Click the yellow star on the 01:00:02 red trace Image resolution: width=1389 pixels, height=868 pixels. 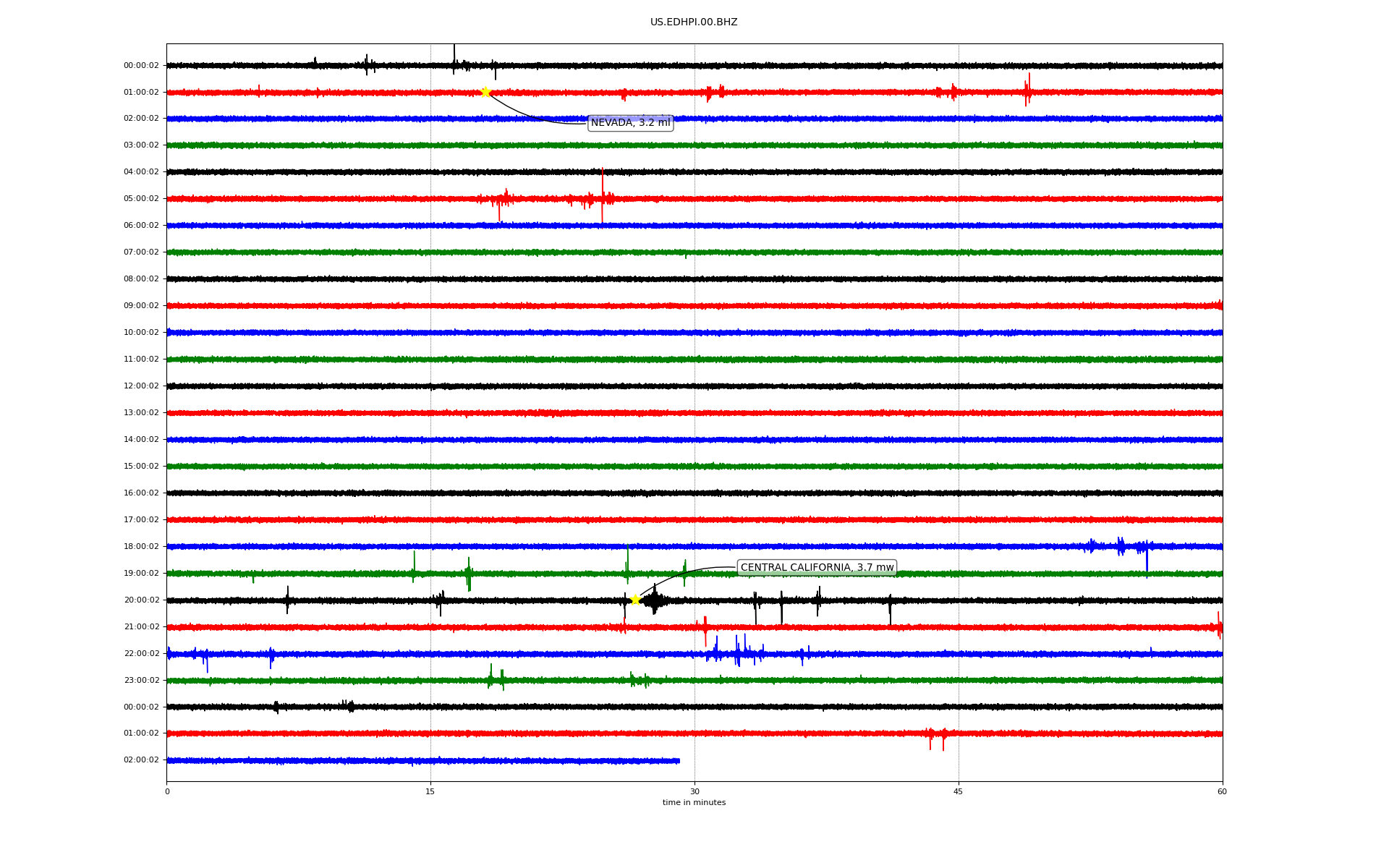[485, 92]
